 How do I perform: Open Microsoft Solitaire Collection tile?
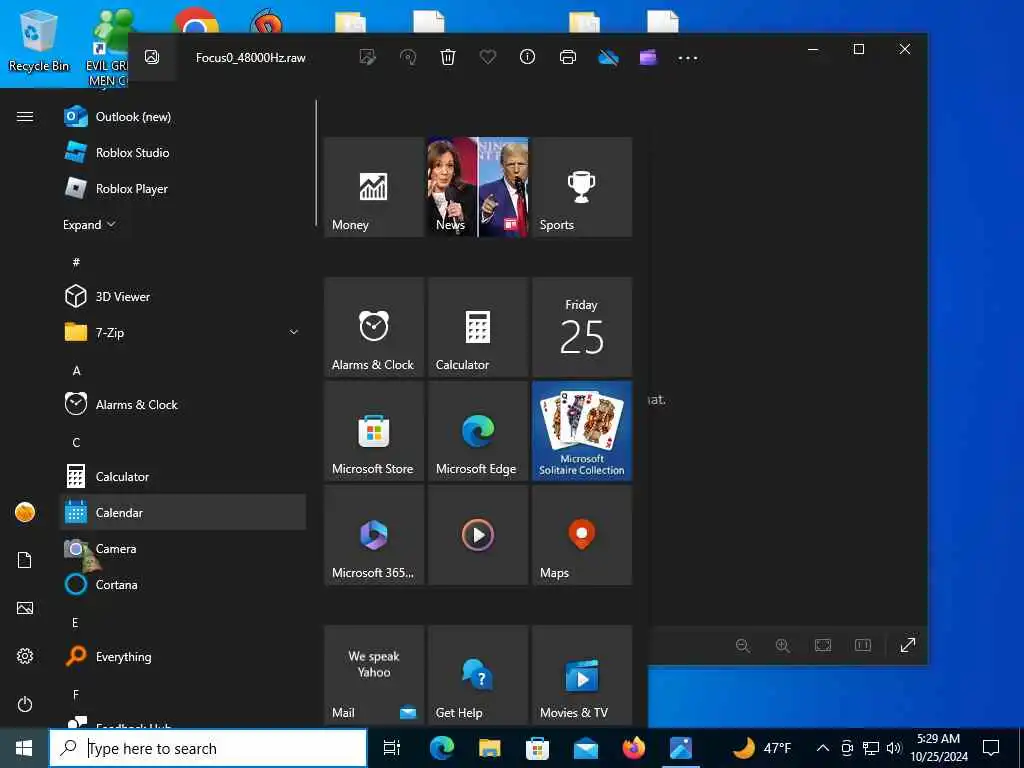(x=582, y=431)
